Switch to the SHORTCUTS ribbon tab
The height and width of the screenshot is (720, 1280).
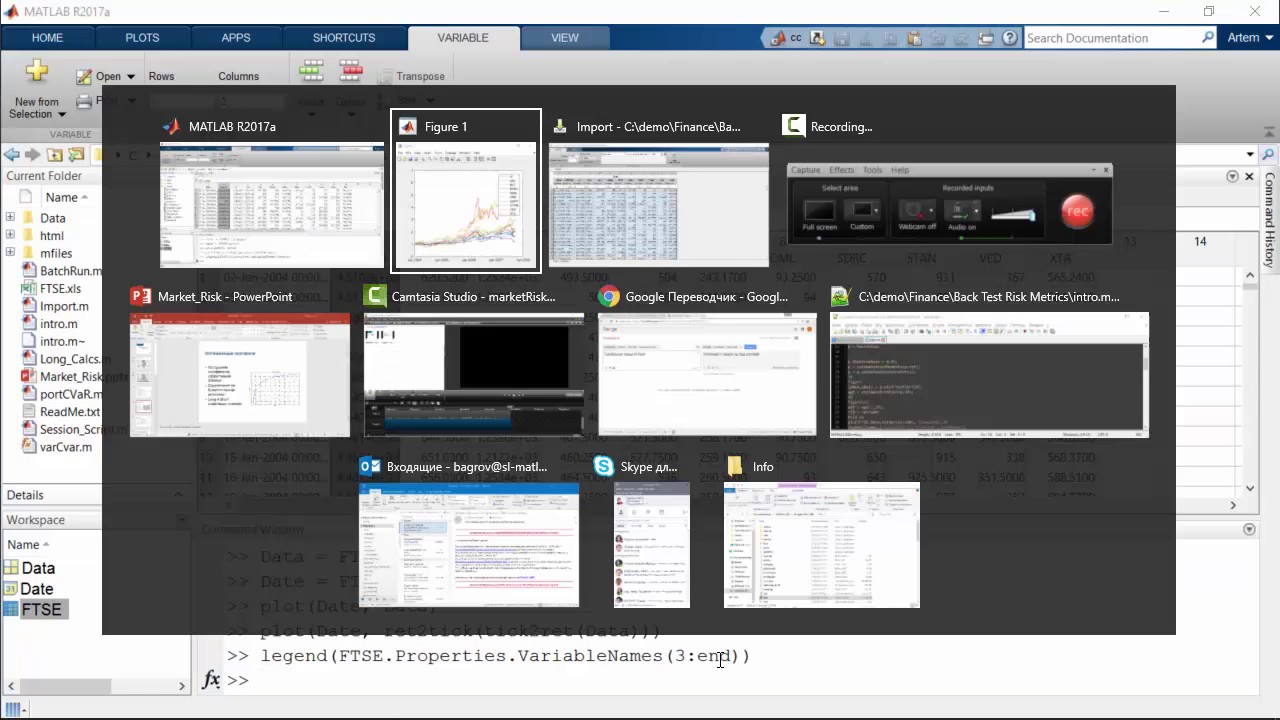click(x=344, y=38)
